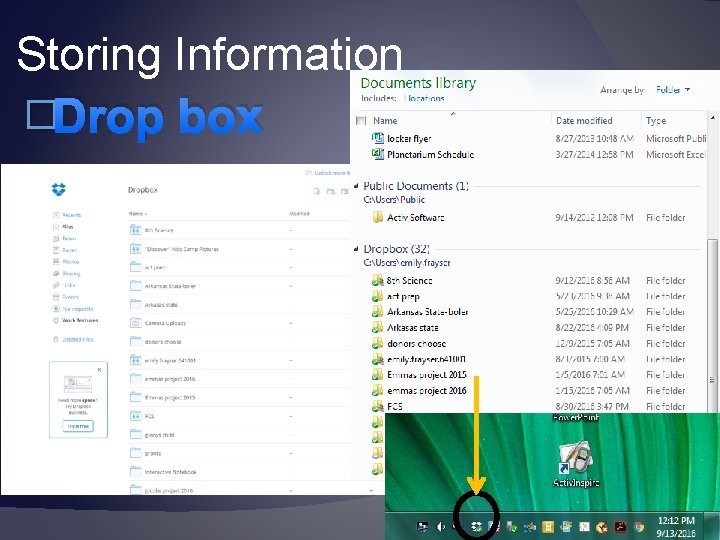Open Emmas project 2015 folder on Dropbox web
Image resolution: width=720 pixels, height=540 pixels.
tap(169, 397)
